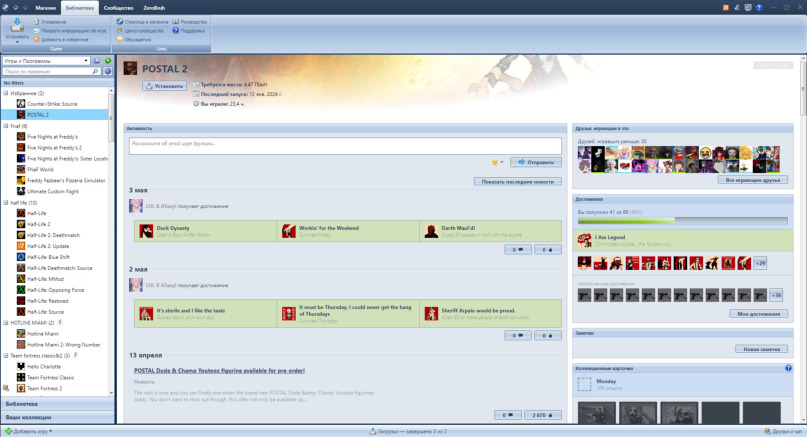Image resolution: width=807 pixels, height=437 pixels.
Task: Switch to the Магазин tab
Action: tap(46, 8)
